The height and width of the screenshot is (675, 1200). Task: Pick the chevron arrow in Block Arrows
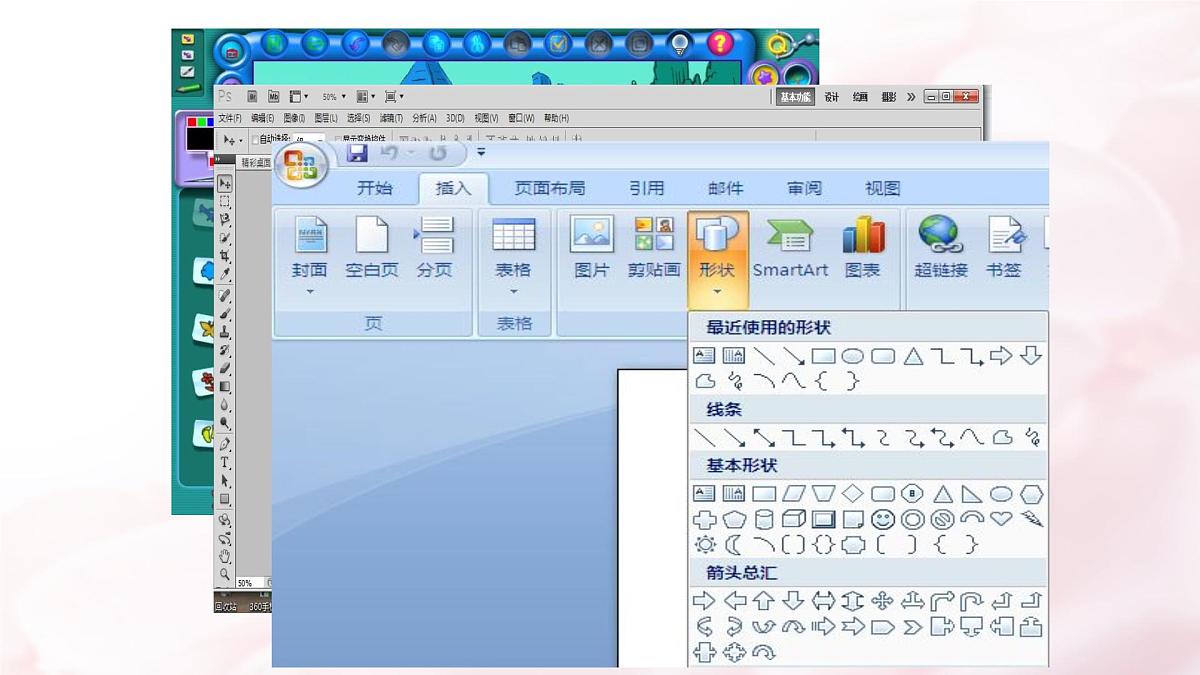click(912, 627)
